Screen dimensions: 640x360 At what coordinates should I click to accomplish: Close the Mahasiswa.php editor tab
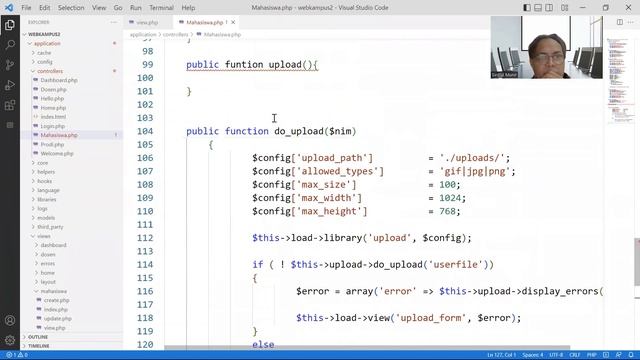[x=233, y=22]
